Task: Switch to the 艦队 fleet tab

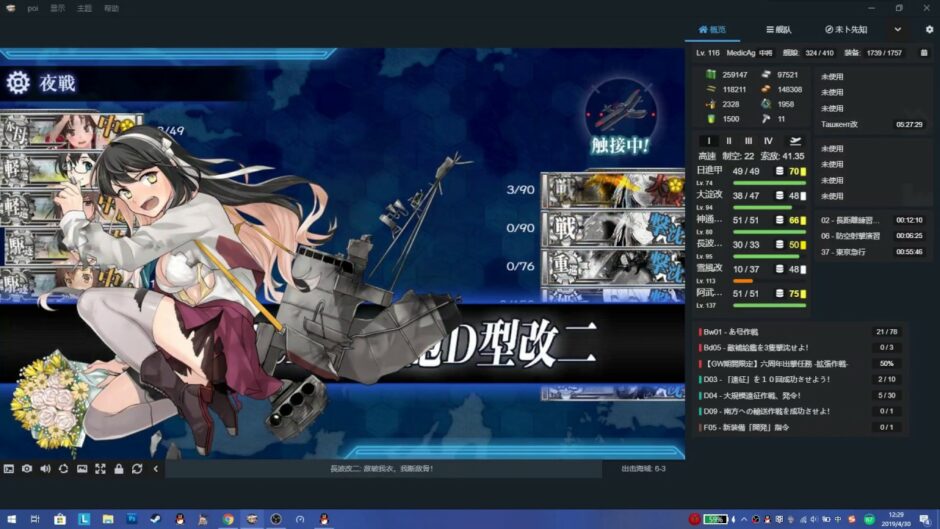Action: tap(779, 29)
